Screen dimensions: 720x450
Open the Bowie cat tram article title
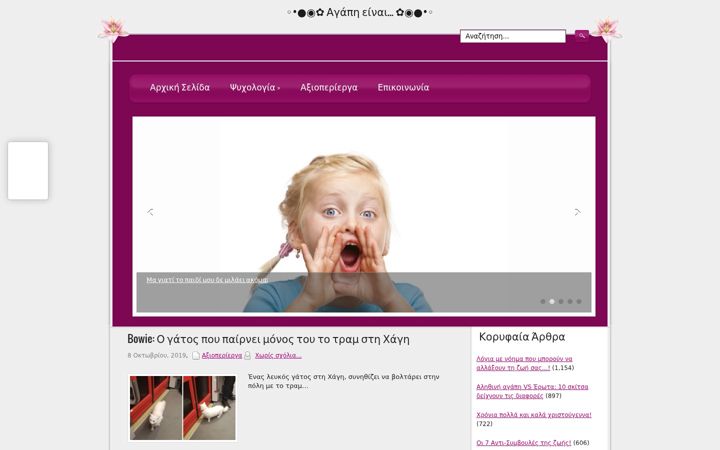pyautogui.click(x=268, y=339)
